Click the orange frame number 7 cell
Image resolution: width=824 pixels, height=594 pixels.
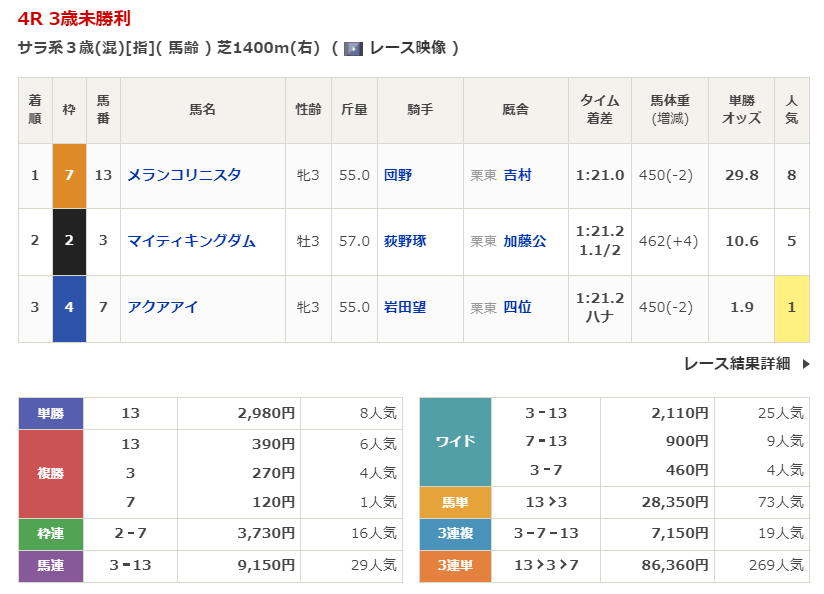[69, 175]
